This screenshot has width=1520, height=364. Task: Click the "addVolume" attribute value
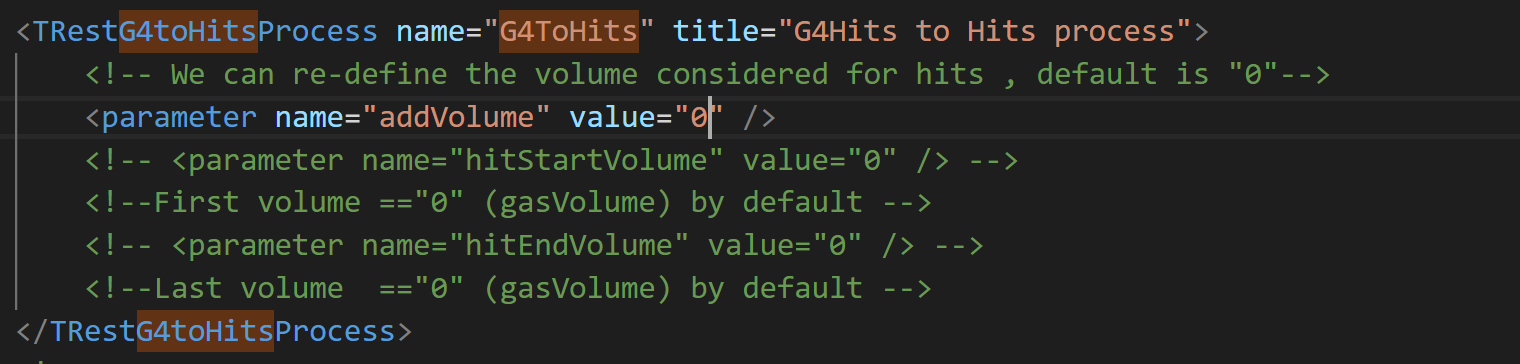point(456,118)
